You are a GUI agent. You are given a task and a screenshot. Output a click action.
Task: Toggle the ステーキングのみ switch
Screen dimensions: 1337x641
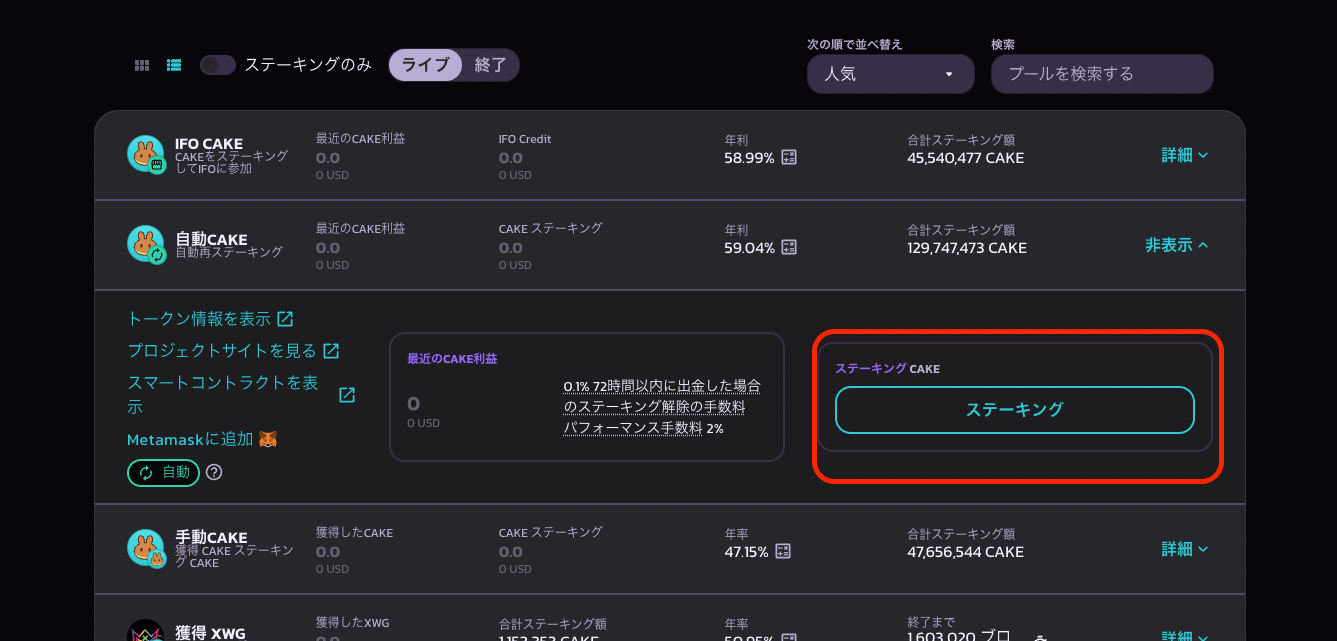pos(218,65)
